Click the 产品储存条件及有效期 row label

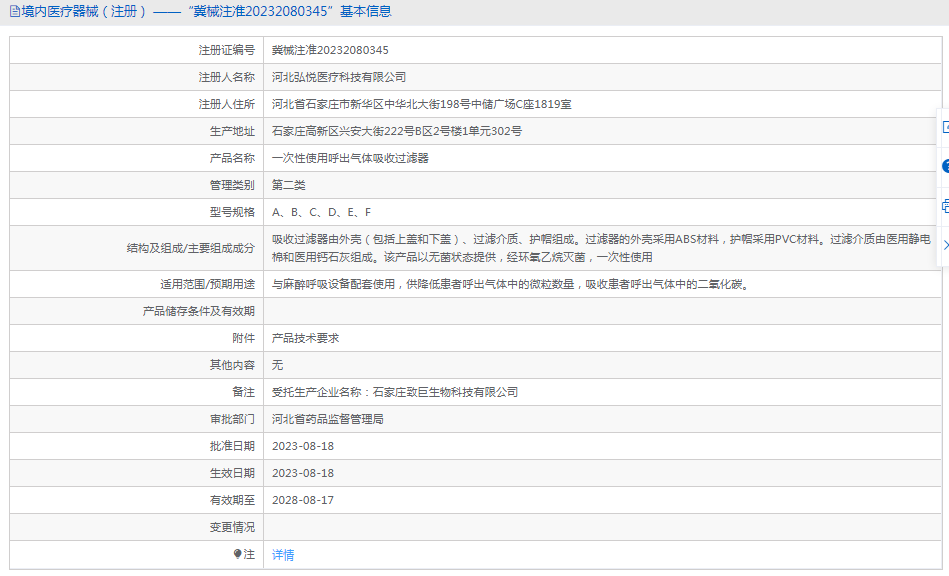[x=199, y=312]
